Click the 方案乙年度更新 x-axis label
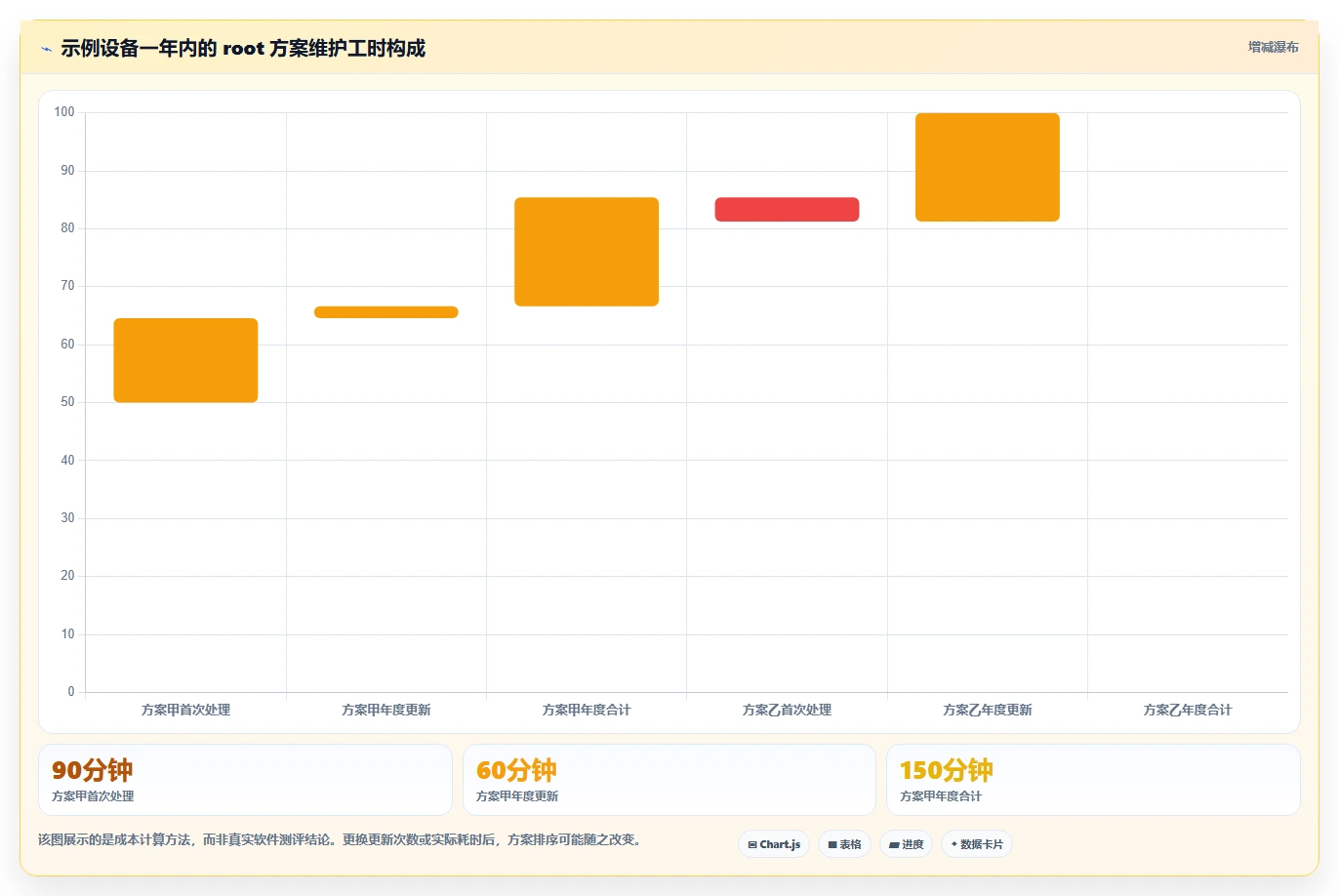 coord(988,710)
